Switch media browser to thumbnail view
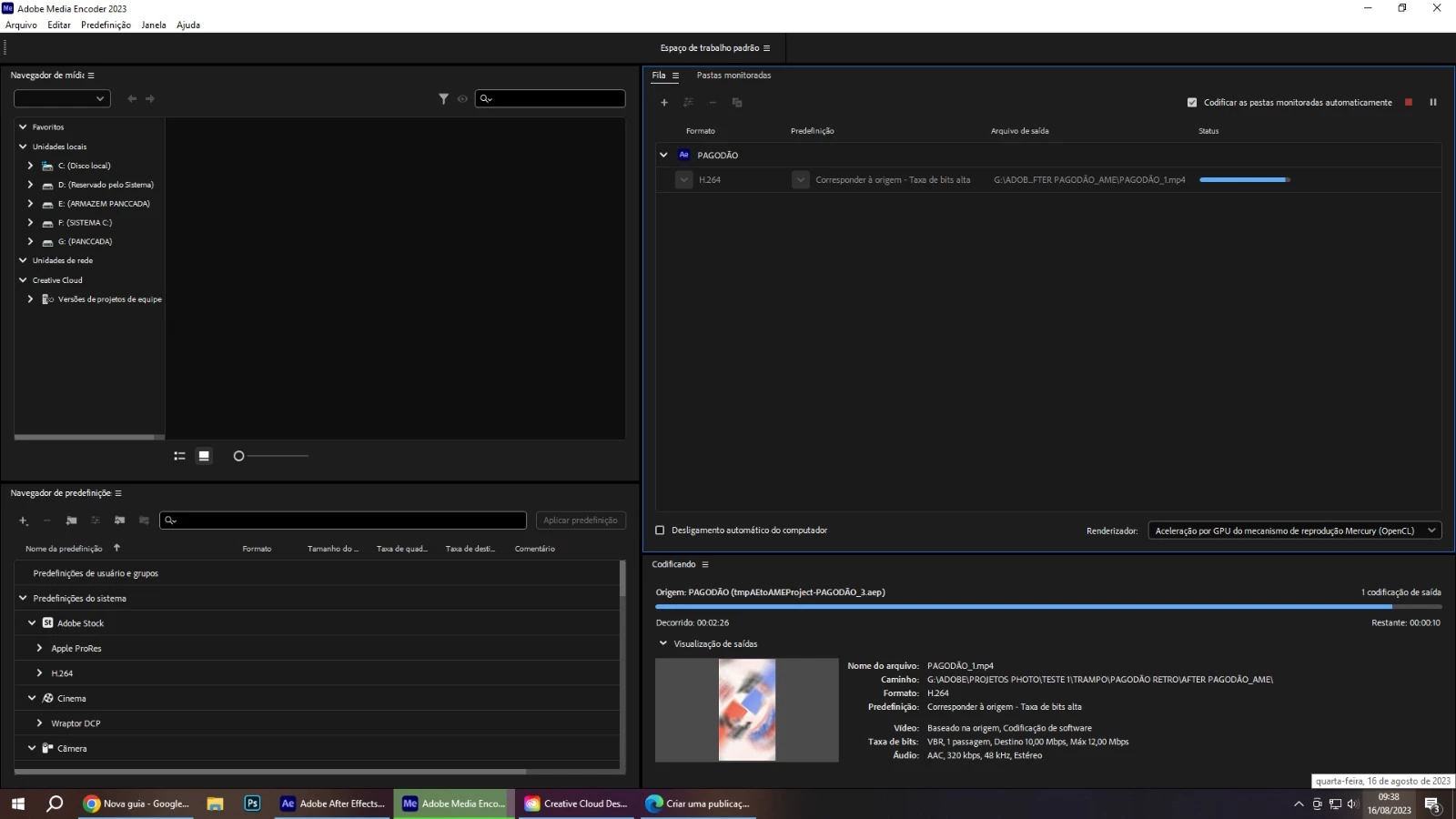 click(204, 456)
